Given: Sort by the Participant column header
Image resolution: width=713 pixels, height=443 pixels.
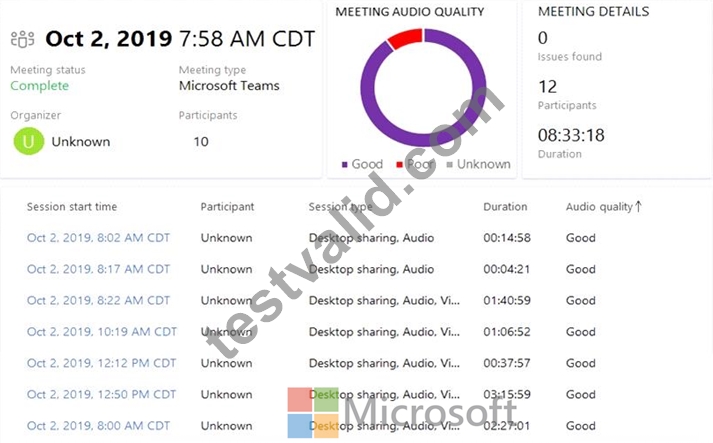Looking at the screenshot, I should point(227,207).
